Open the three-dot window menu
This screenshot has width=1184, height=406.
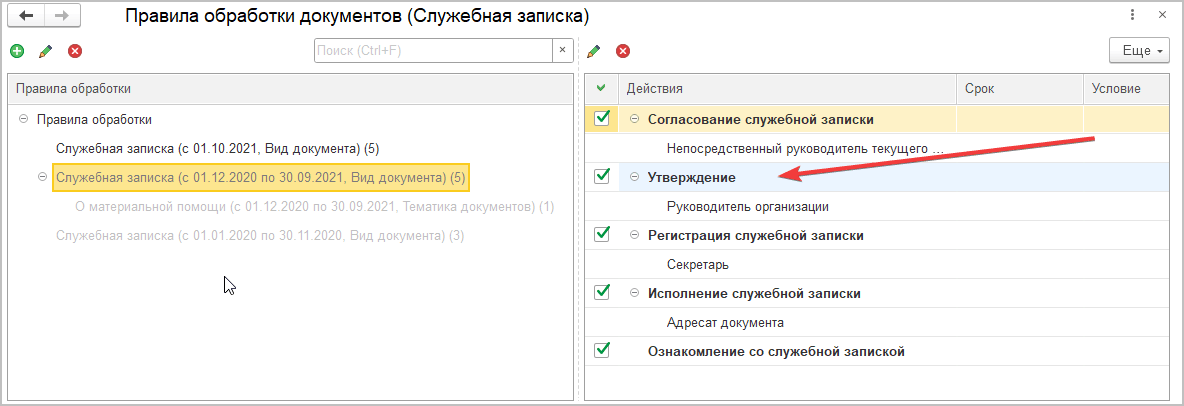(1132, 16)
